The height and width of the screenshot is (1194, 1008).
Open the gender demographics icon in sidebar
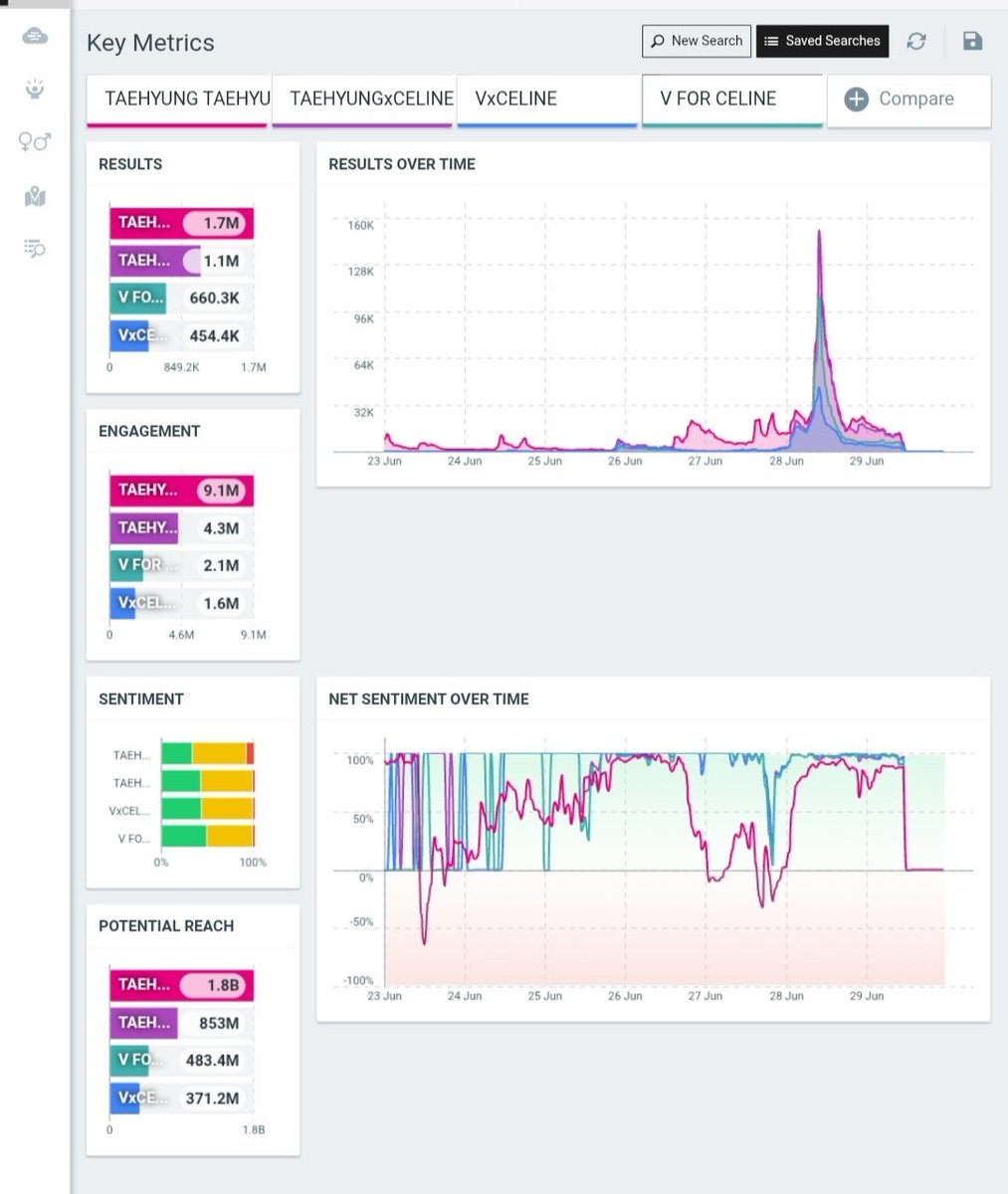pyautogui.click(x=35, y=142)
